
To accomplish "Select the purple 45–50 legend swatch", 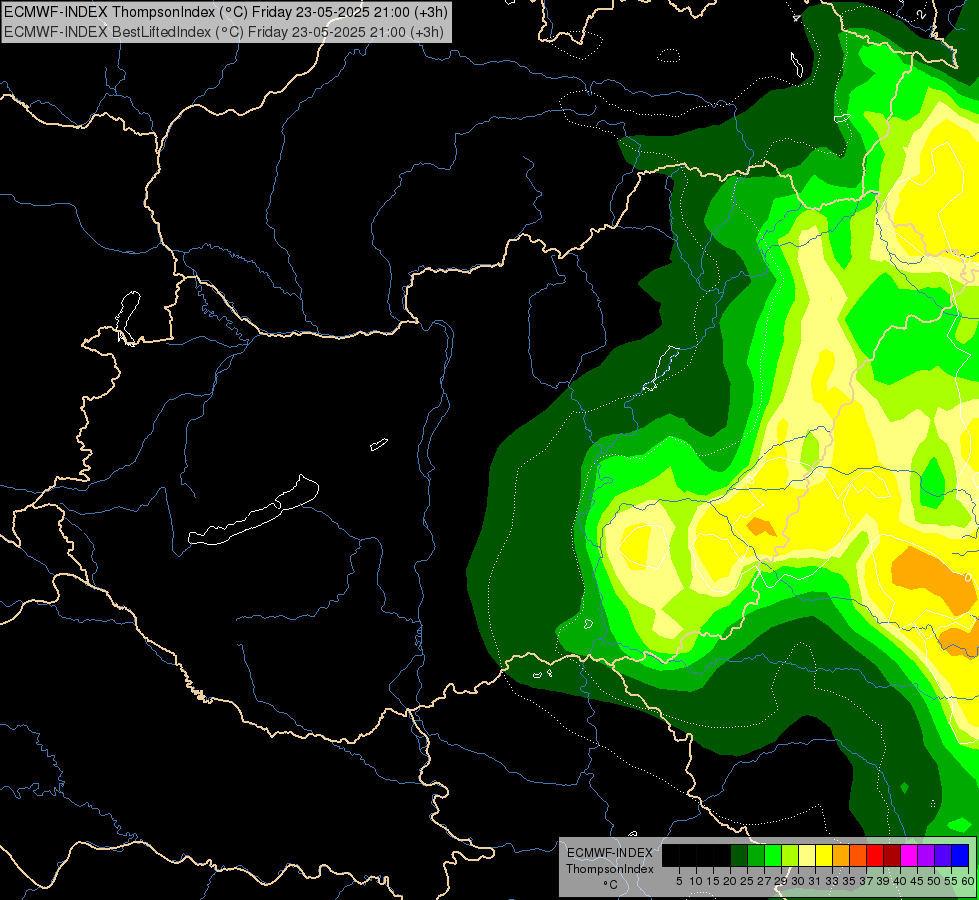I will coord(926,855).
